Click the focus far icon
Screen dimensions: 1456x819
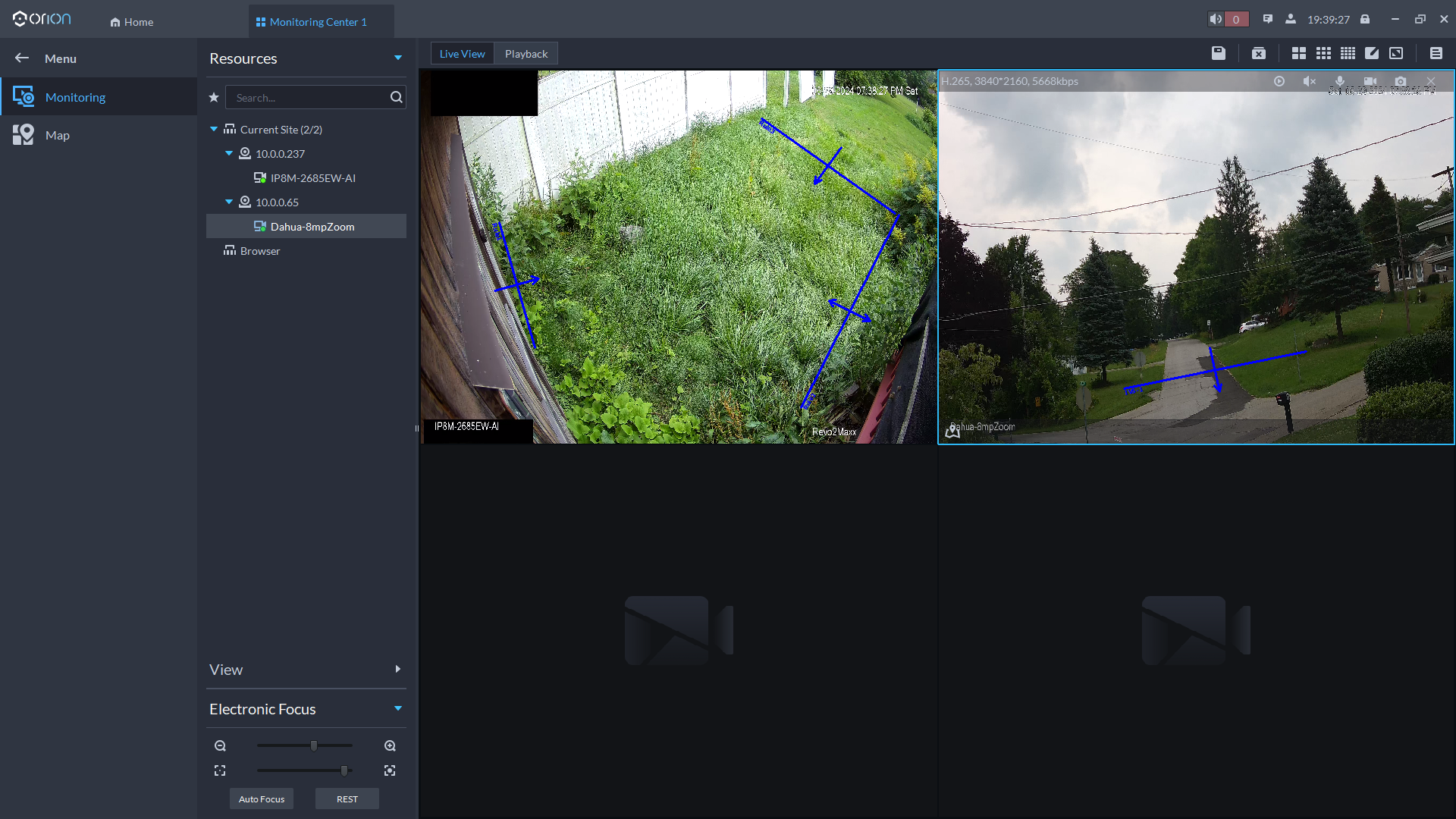pos(220,770)
